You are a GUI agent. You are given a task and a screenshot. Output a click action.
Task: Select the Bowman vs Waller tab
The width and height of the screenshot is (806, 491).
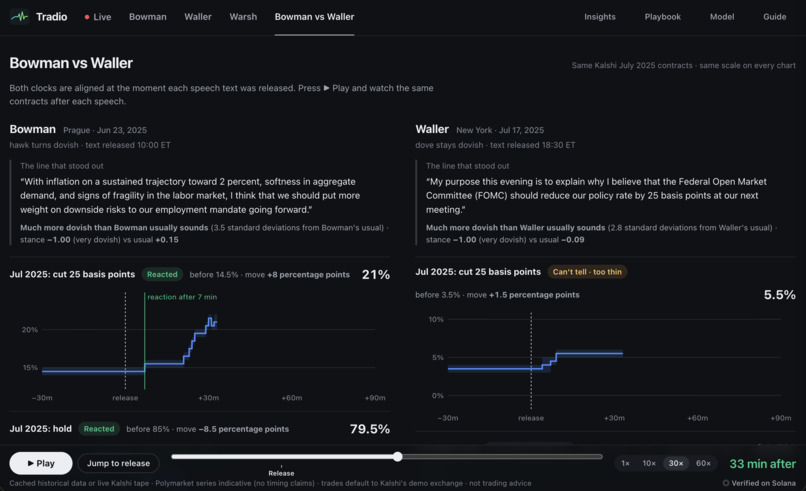(314, 17)
